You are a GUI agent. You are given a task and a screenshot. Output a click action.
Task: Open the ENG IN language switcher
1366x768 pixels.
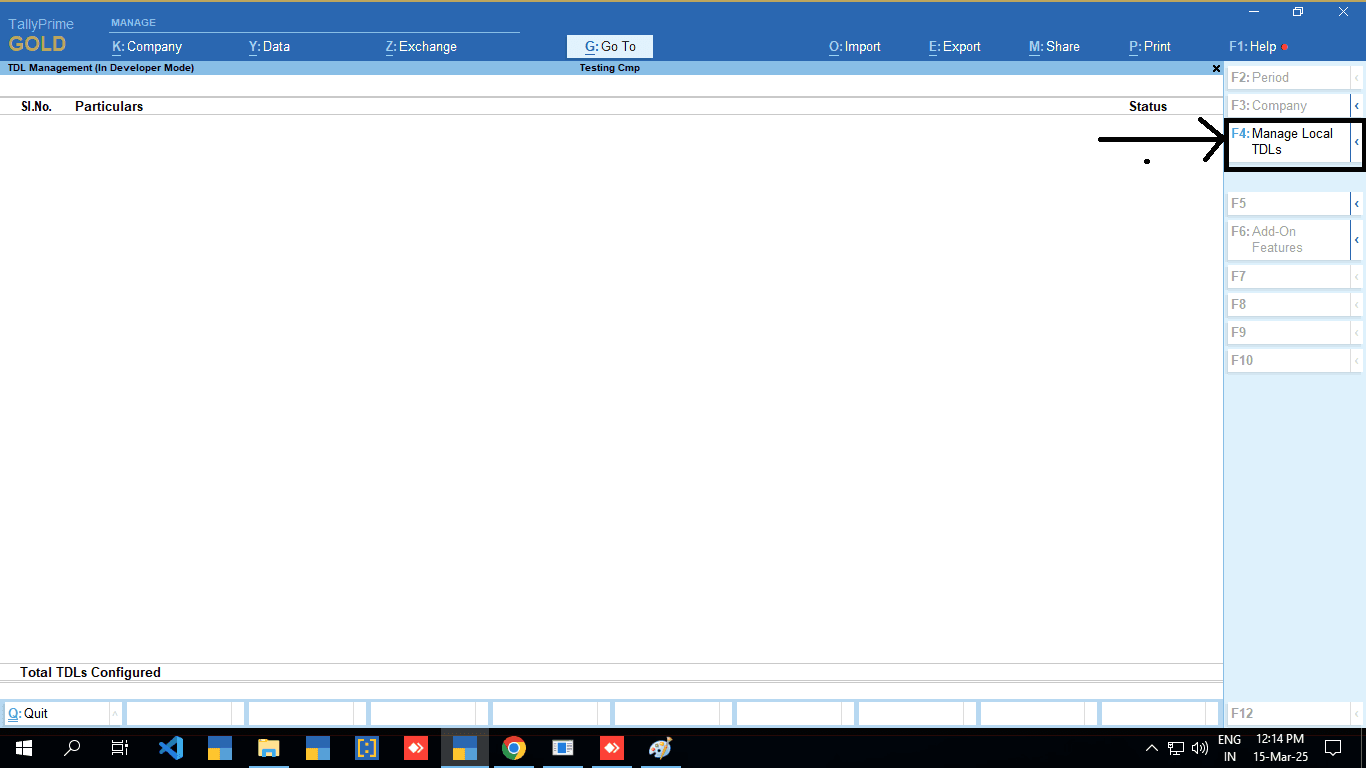pos(1229,747)
